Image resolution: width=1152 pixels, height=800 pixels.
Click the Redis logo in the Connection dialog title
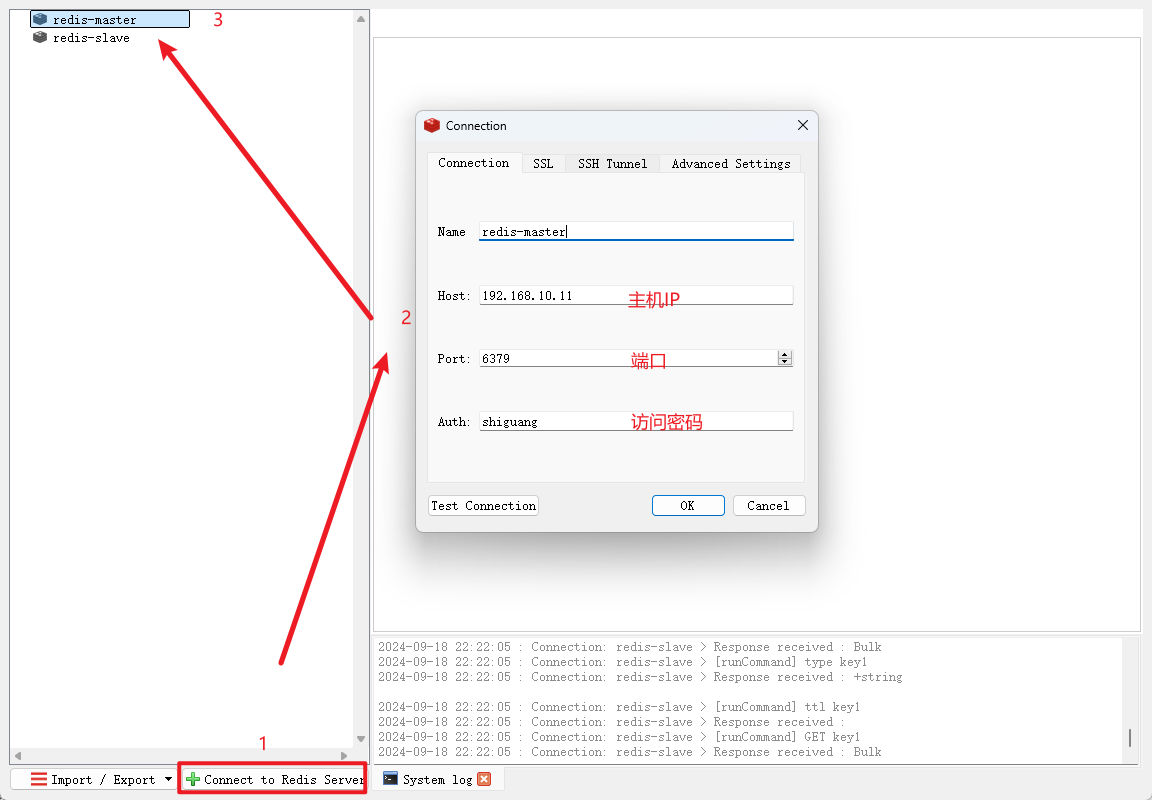pyautogui.click(x=432, y=126)
